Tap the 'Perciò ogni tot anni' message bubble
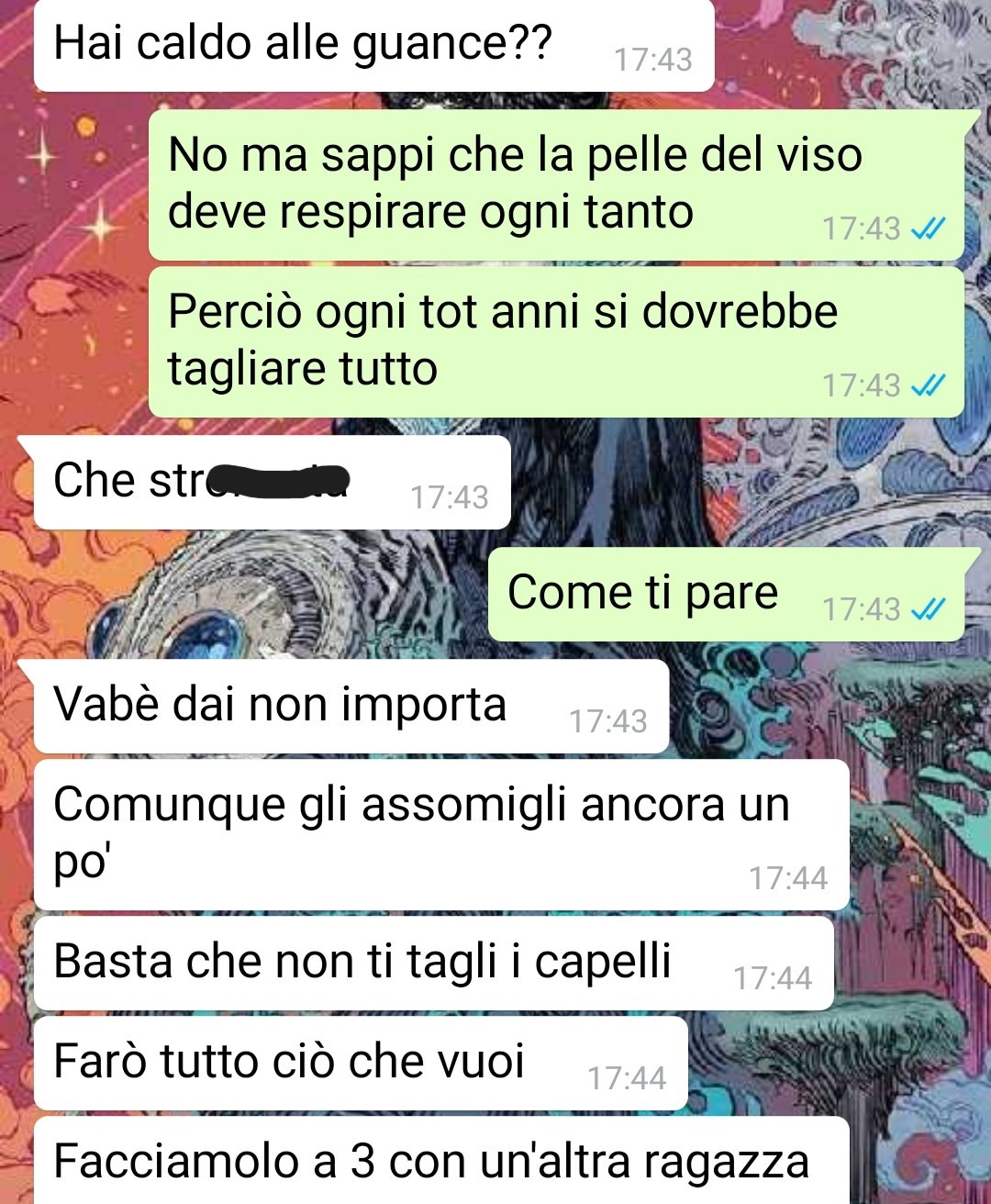 (x=556, y=341)
